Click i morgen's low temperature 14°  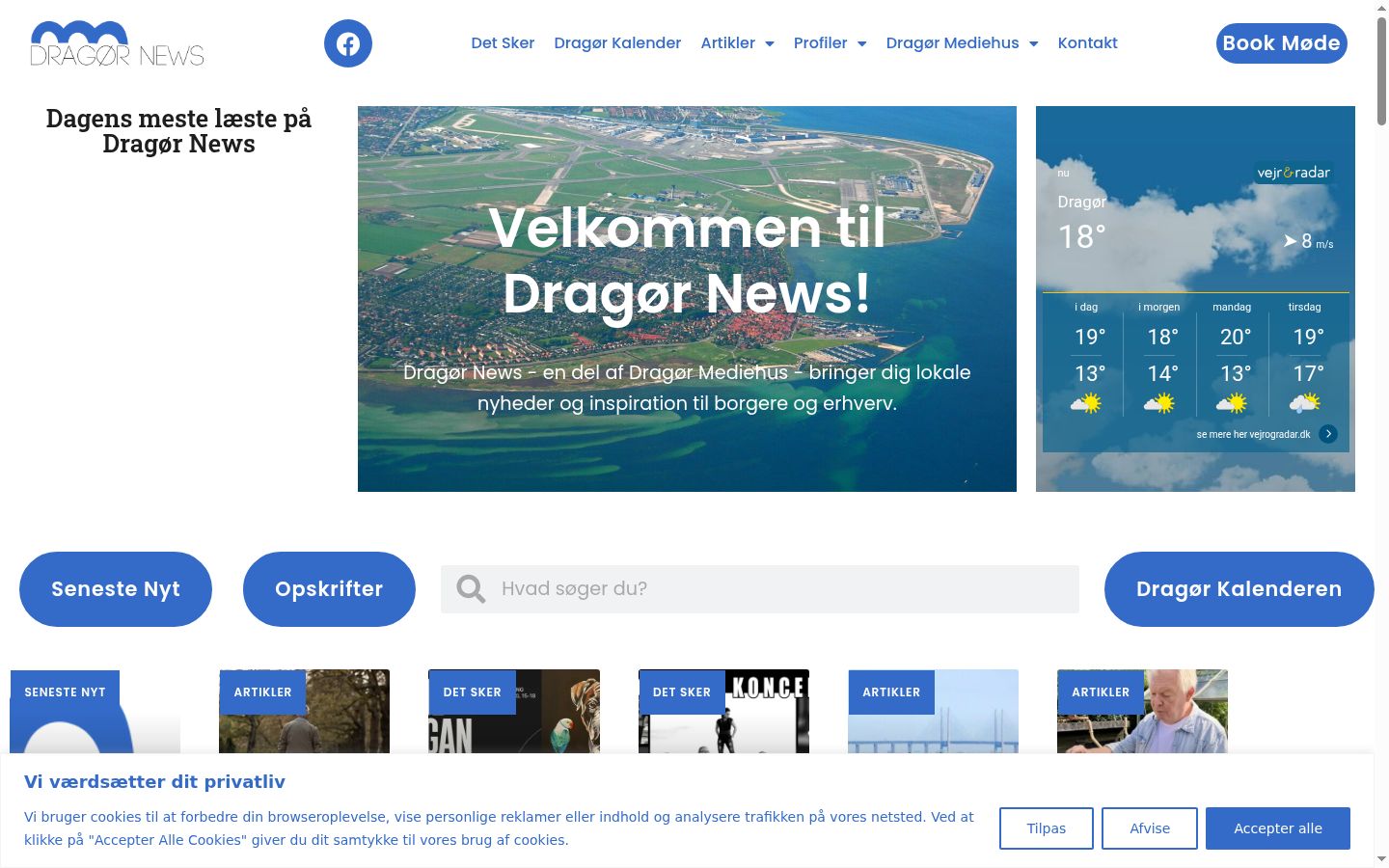click(x=1163, y=373)
